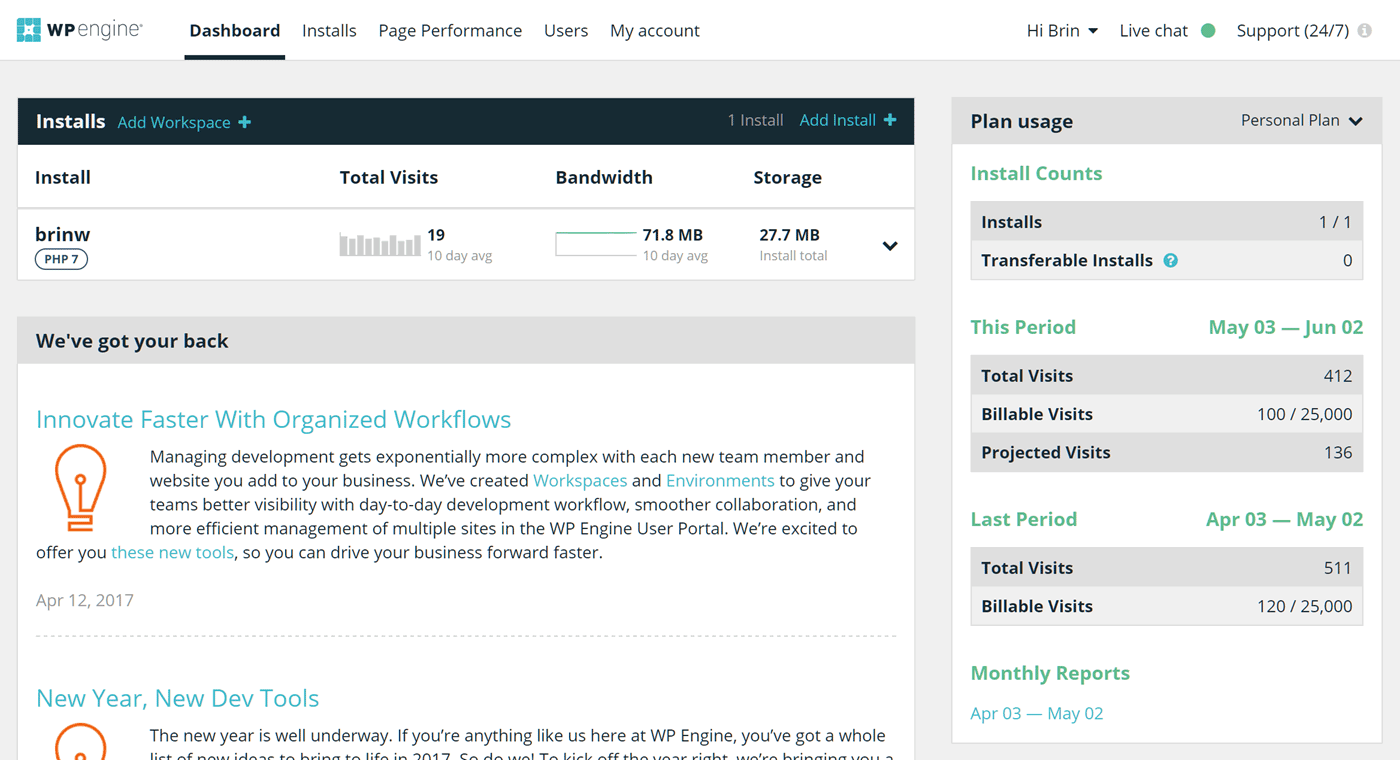
Task: Click the plus icon beside Add Install
Action: pyautogui.click(x=890, y=120)
